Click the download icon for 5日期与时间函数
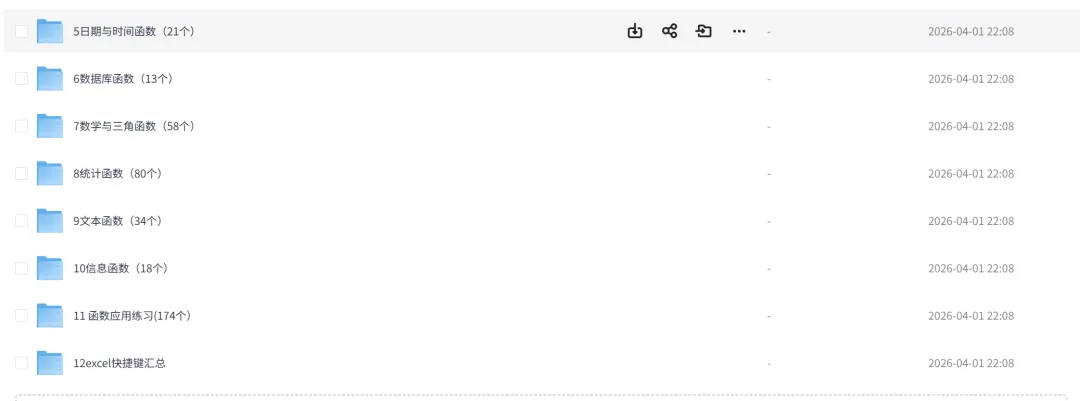Screen dimensions: 1080x401 tap(634, 31)
